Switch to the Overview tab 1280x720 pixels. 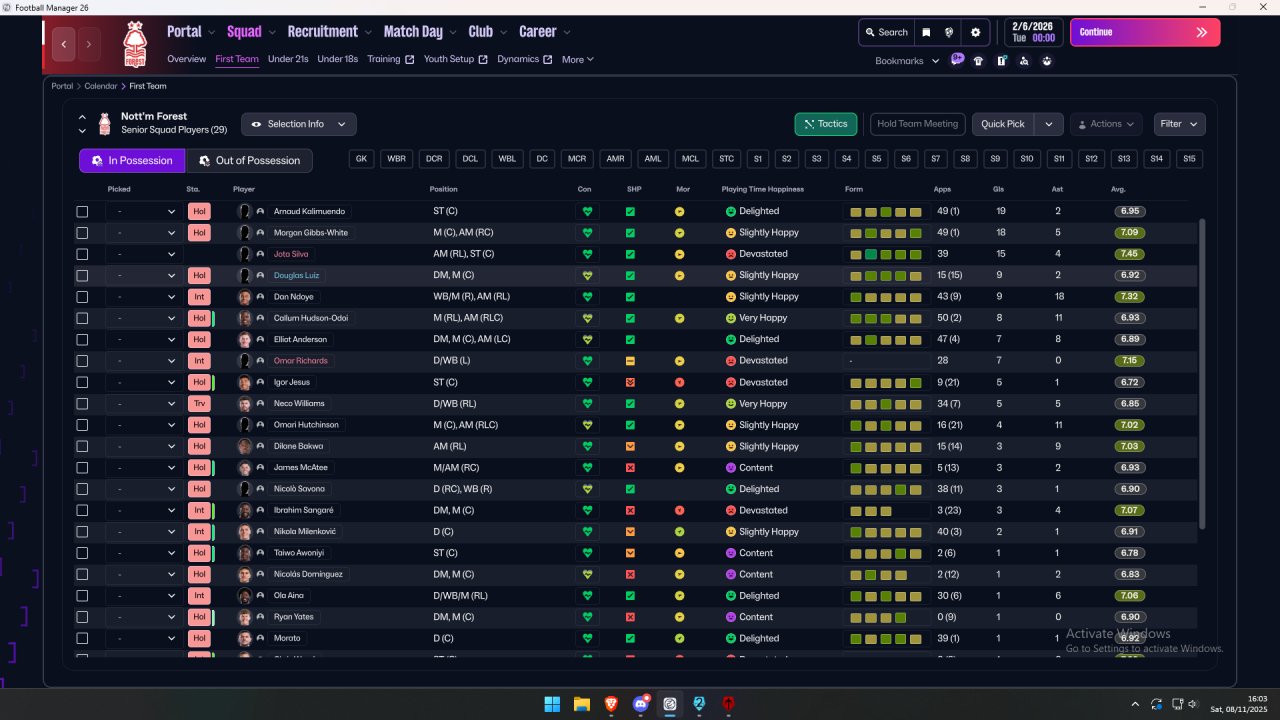click(x=187, y=59)
